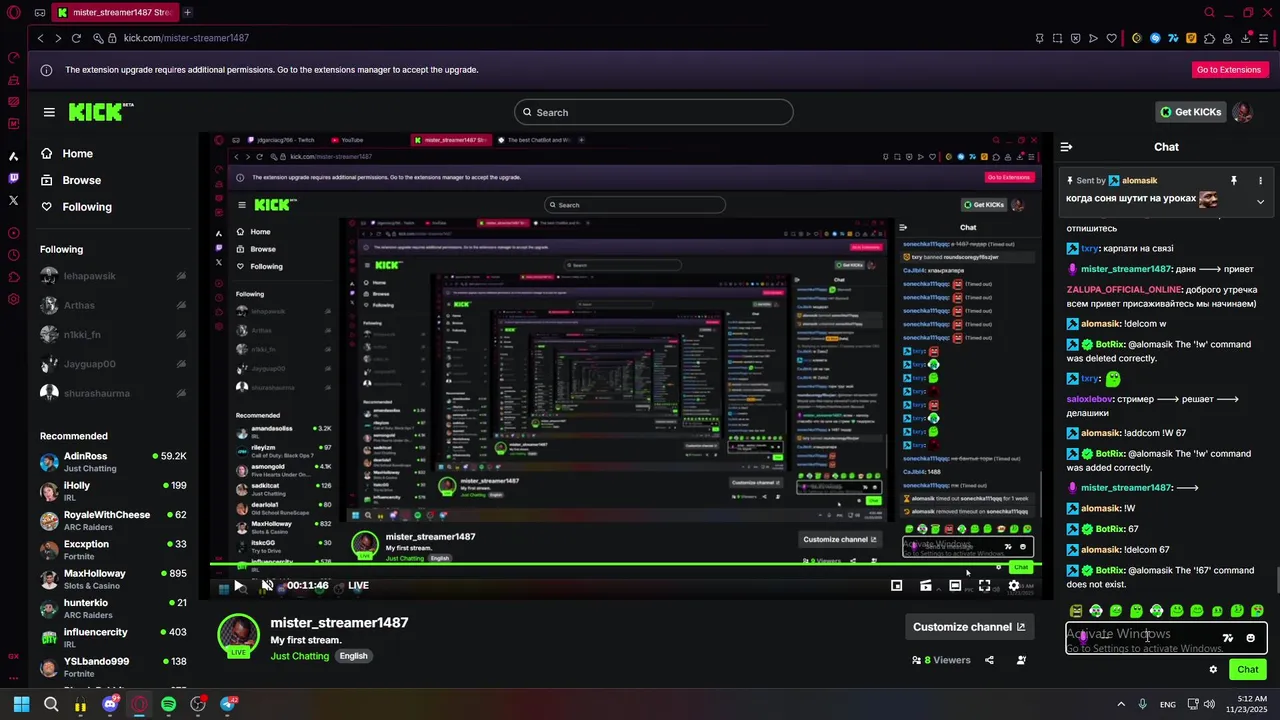Open MaxHolloway recommended channel
The width and height of the screenshot is (1280, 720).
click(x=113, y=580)
